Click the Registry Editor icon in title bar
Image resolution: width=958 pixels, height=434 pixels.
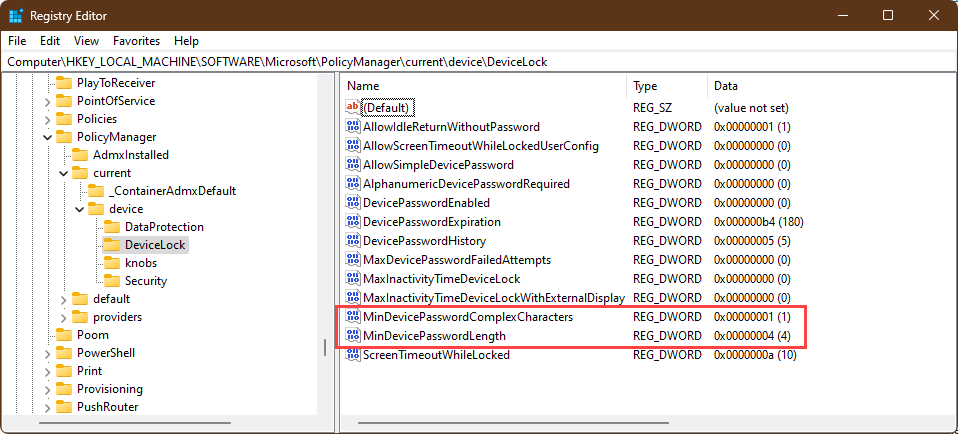(17, 16)
